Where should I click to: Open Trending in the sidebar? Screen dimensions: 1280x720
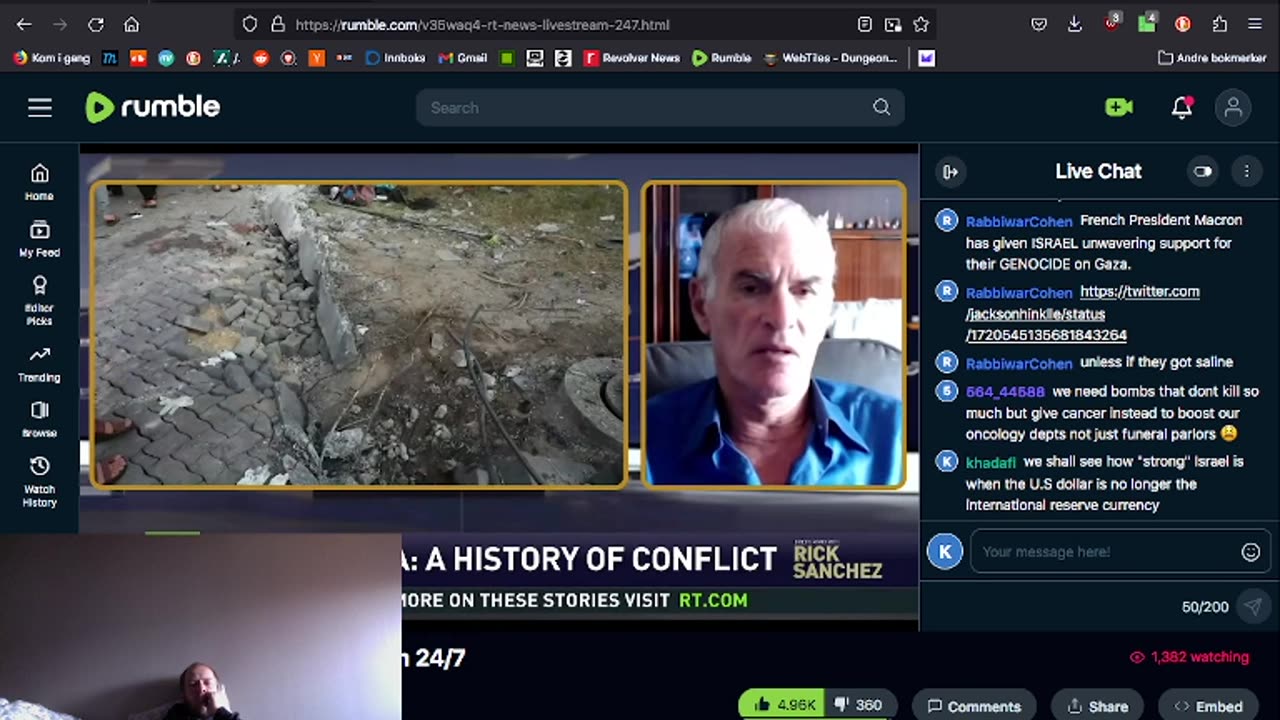(x=40, y=365)
